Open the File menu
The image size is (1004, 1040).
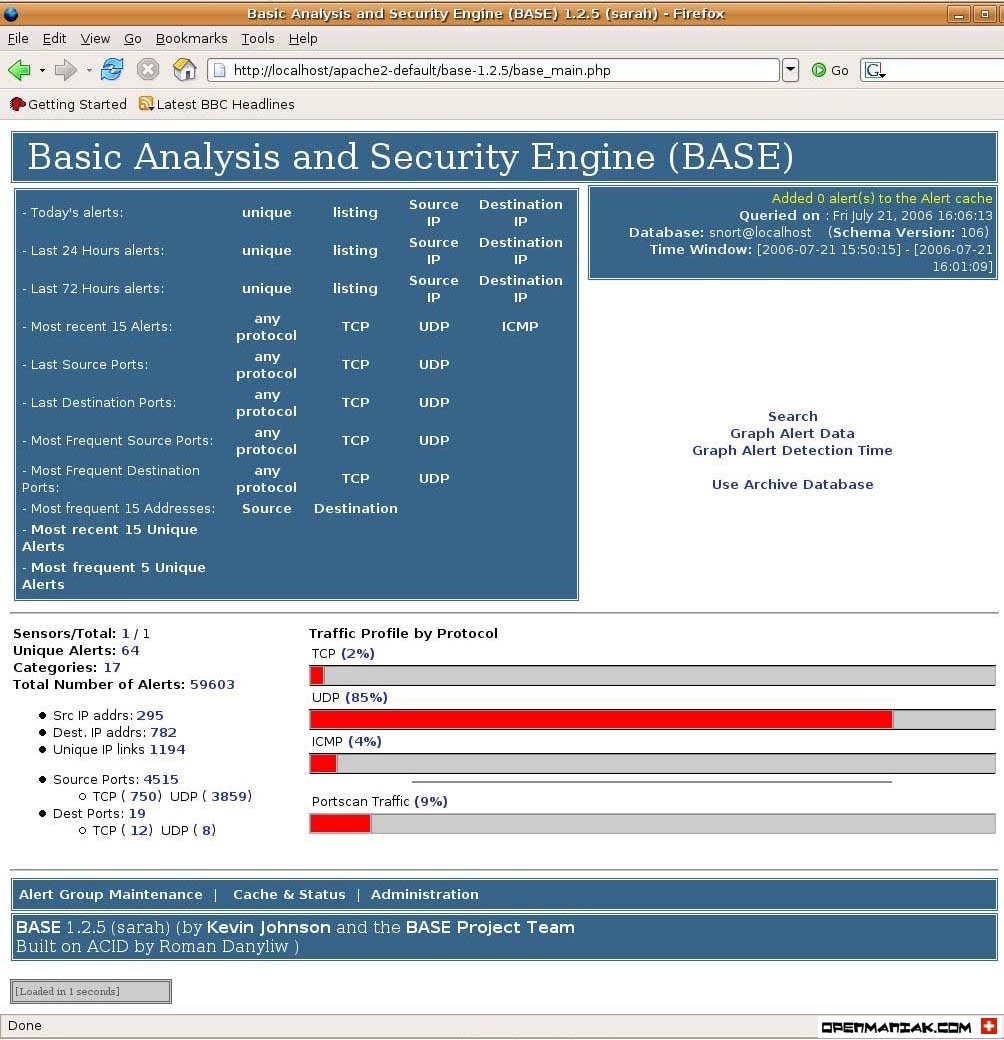click(18, 38)
